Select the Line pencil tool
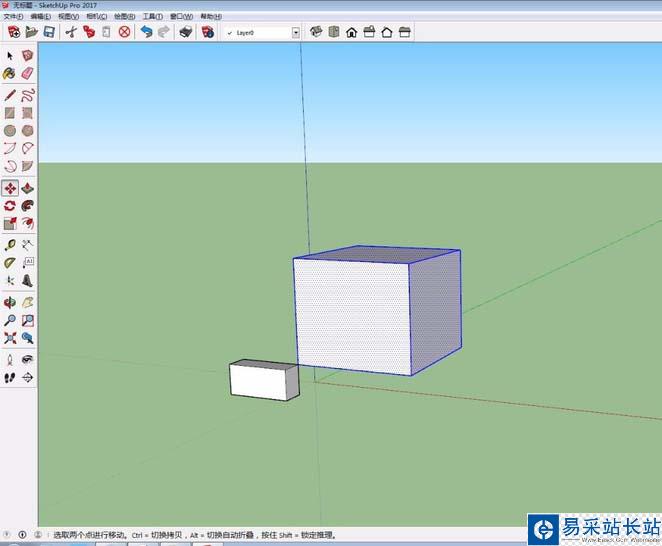The height and width of the screenshot is (546, 662). coord(10,95)
